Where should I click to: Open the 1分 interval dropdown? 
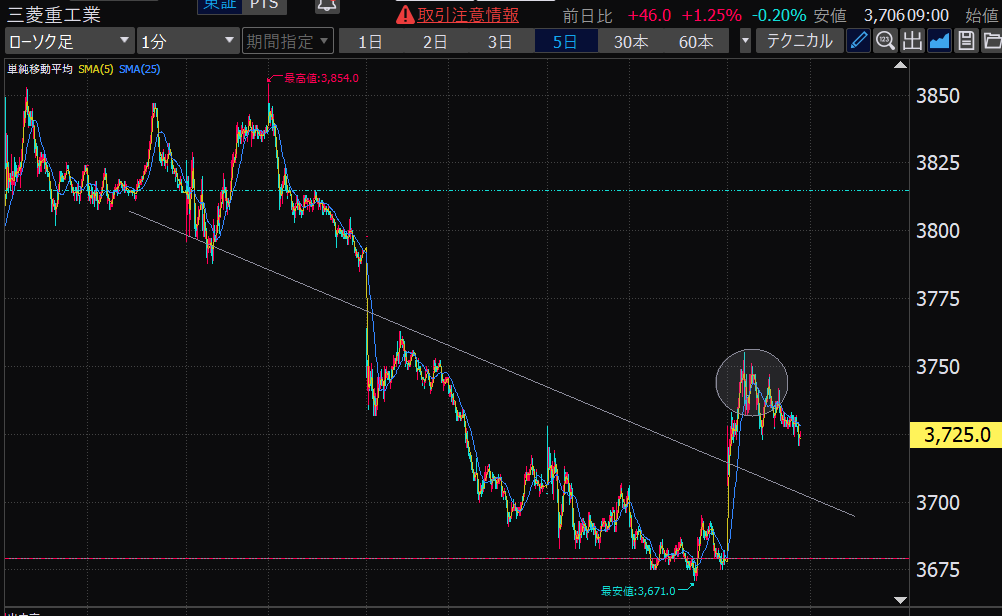point(186,41)
